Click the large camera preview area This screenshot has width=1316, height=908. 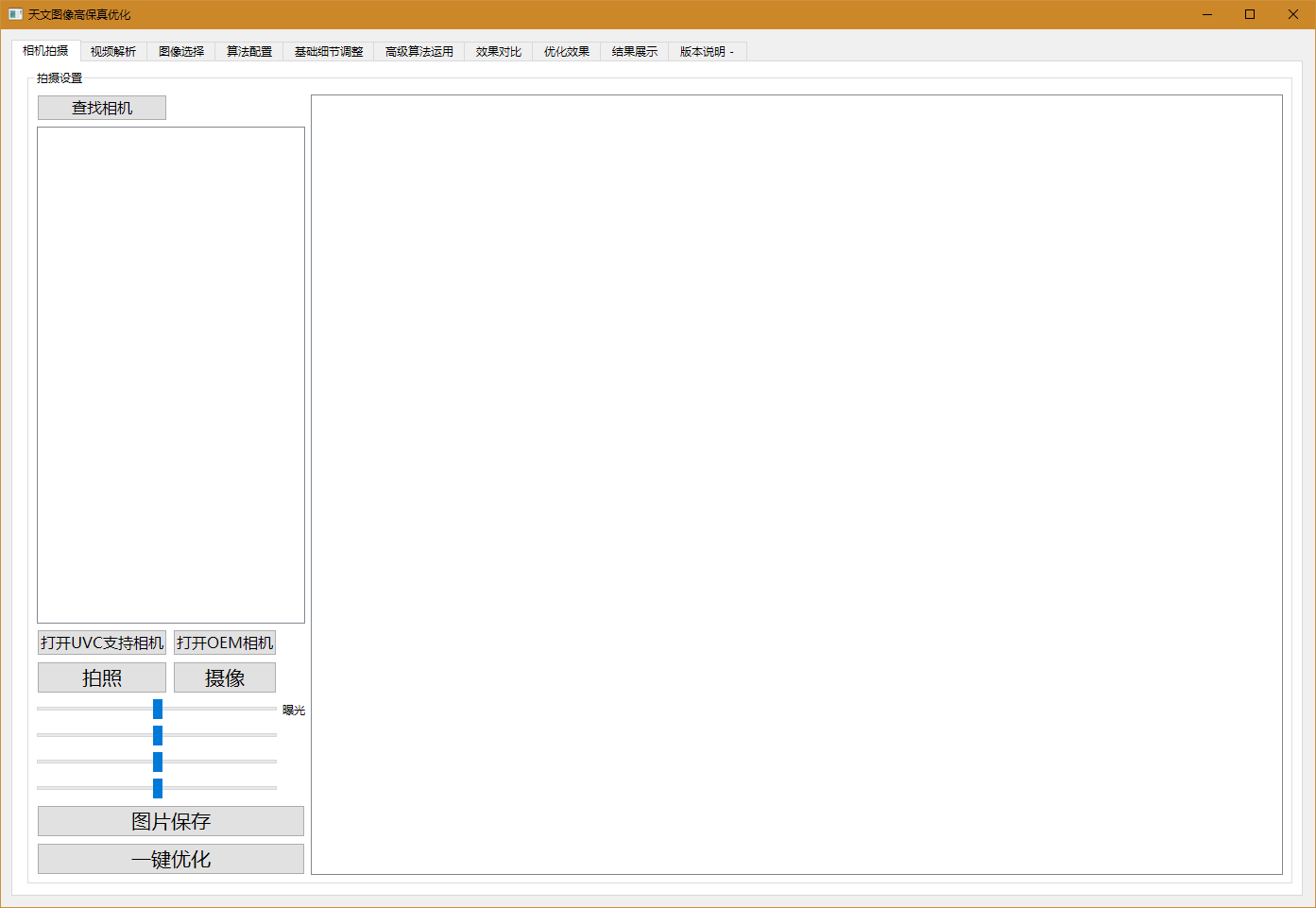(x=796, y=485)
